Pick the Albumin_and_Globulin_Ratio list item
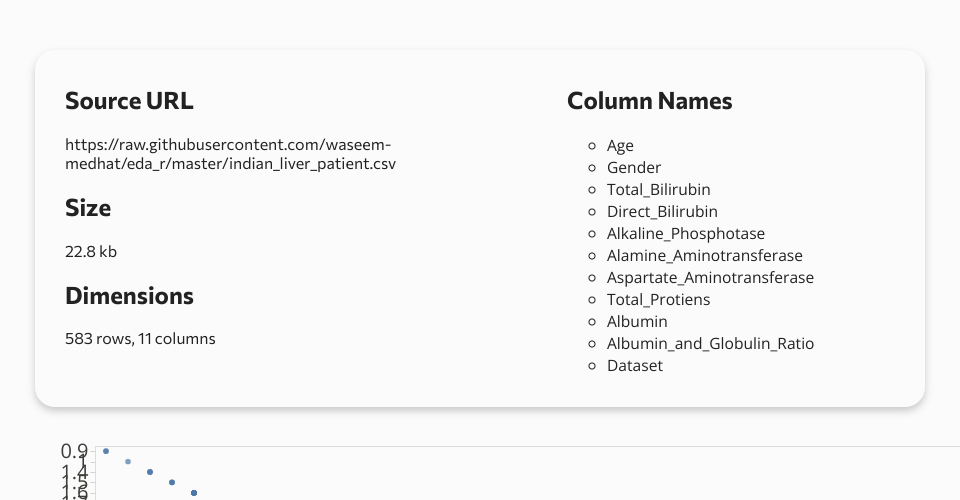Image resolution: width=960 pixels, height=500 pixels. pyautogui.click(x=710, y=344)
